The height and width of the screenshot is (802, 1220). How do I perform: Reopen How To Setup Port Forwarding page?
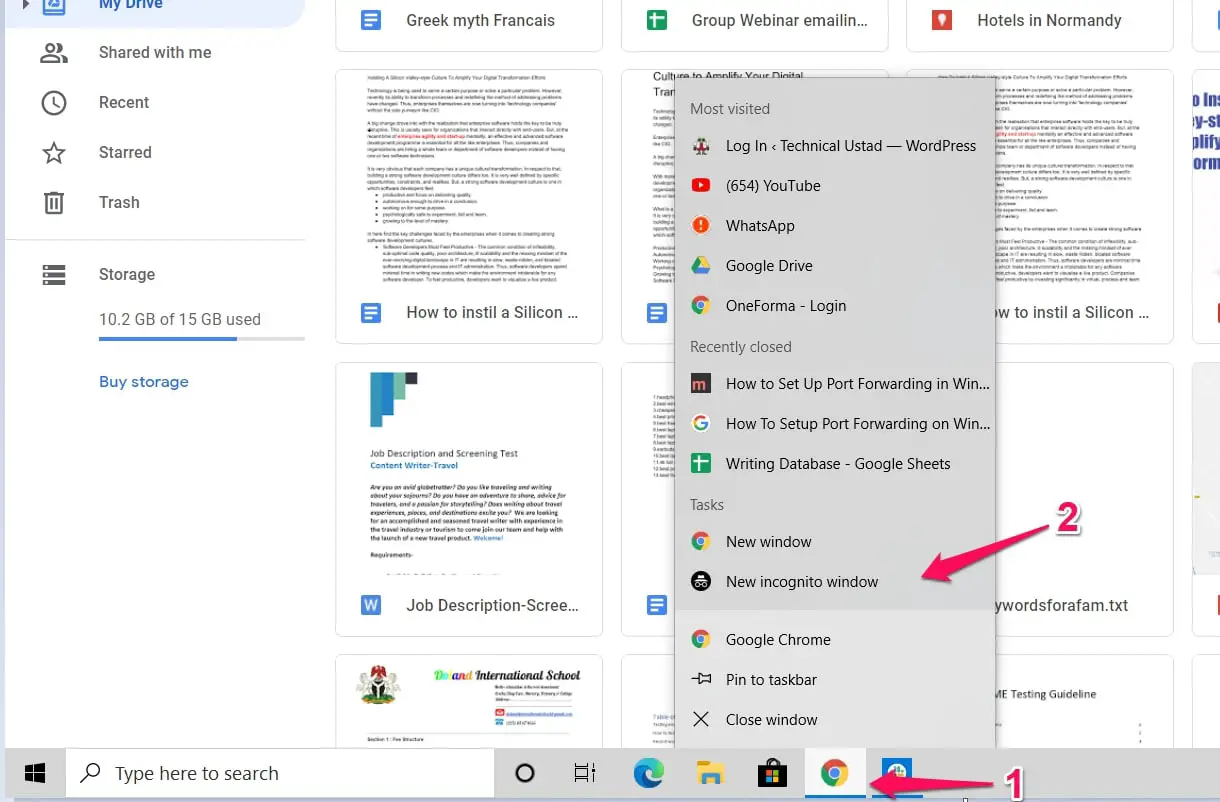coord(835,424)
